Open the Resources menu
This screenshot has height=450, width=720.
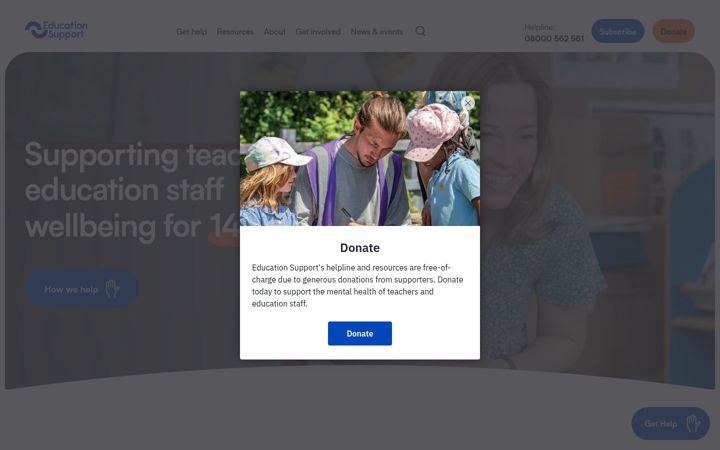(x=235, y=32)
